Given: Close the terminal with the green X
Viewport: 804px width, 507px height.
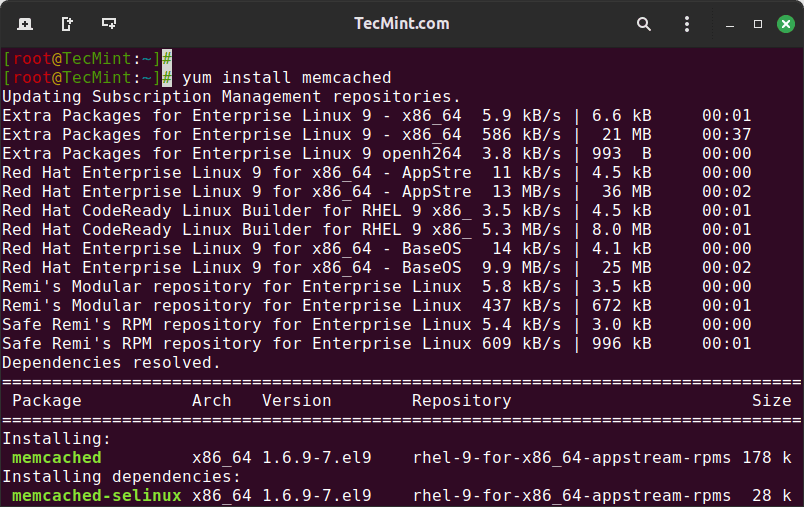Looking at the screenshot, I should tap(786, 24).
